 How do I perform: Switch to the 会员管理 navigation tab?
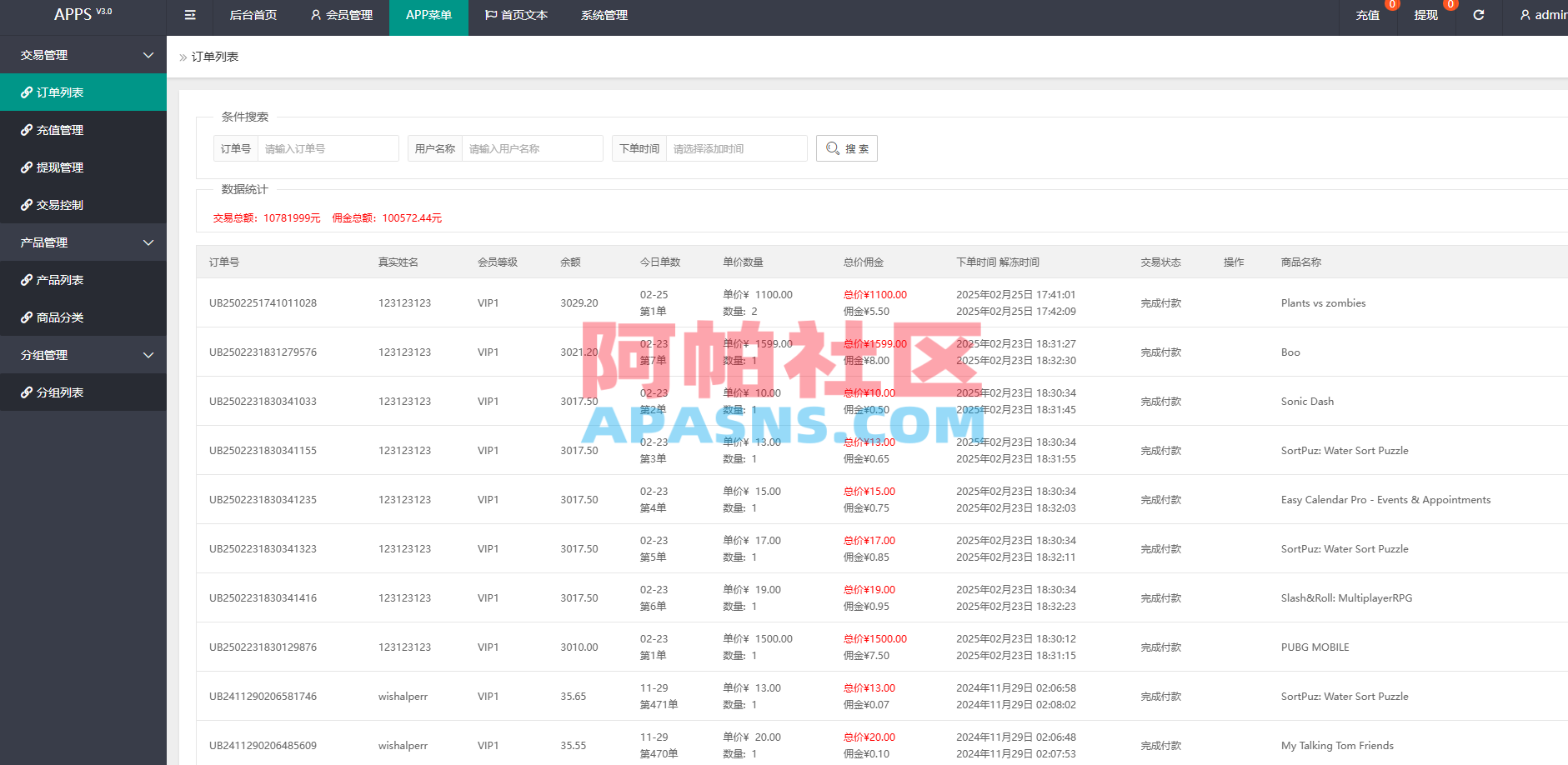coord(341,15)
